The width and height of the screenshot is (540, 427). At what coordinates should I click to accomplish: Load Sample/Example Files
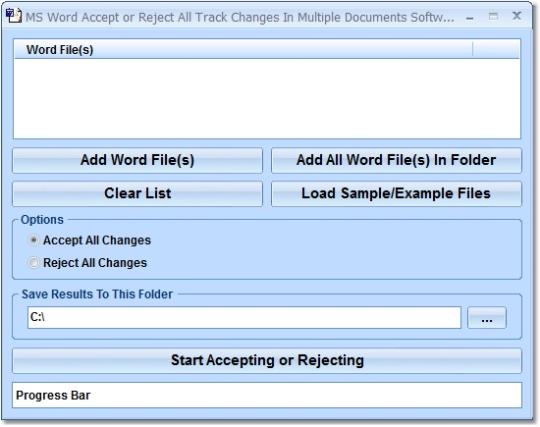point(396,194)
